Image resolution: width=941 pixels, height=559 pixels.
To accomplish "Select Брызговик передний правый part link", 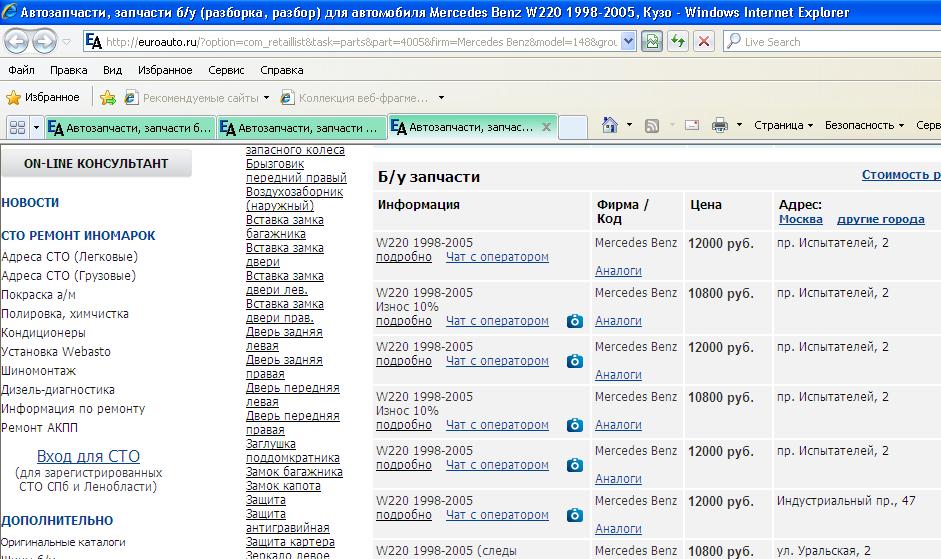I will (296, 171).
